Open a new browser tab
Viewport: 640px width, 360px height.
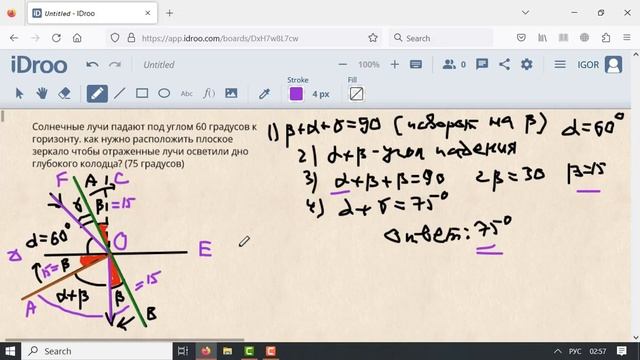[169, 13]
